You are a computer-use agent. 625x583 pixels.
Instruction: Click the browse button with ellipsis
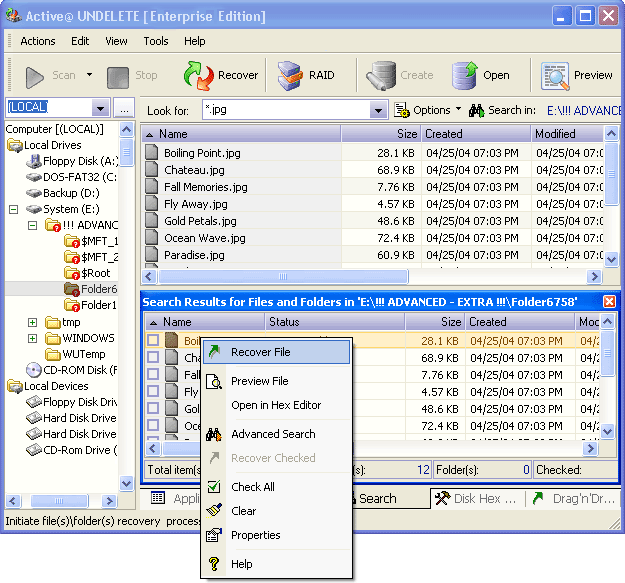(x=124, y=108)
